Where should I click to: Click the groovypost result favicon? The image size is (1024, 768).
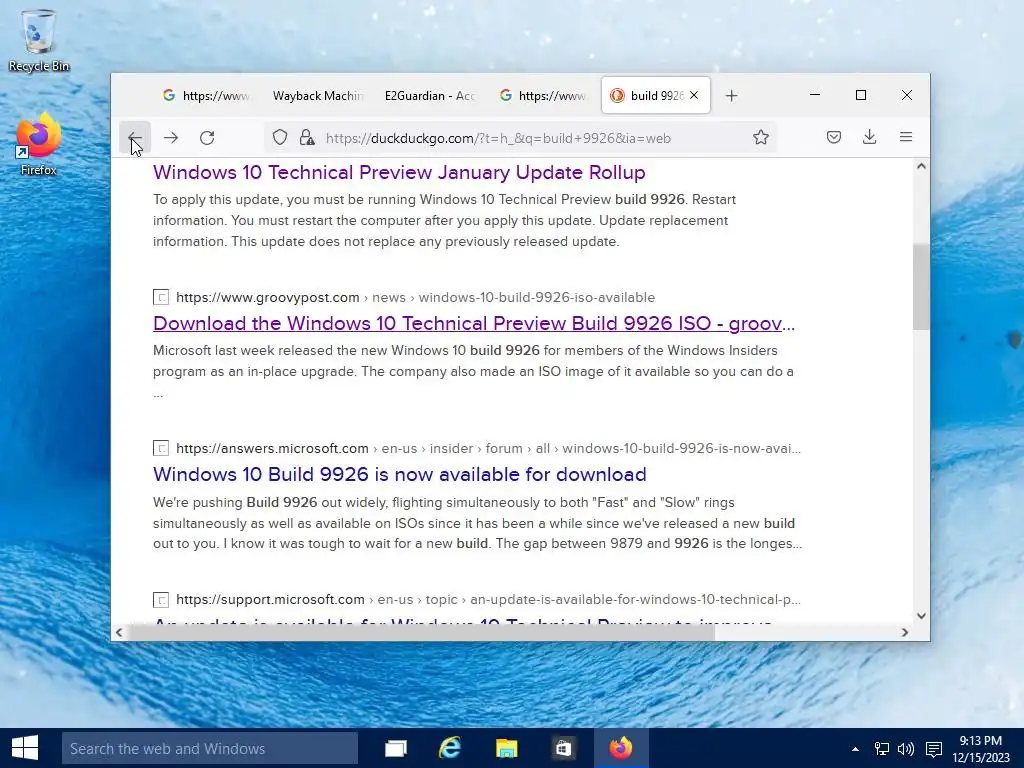click(161, 297)
